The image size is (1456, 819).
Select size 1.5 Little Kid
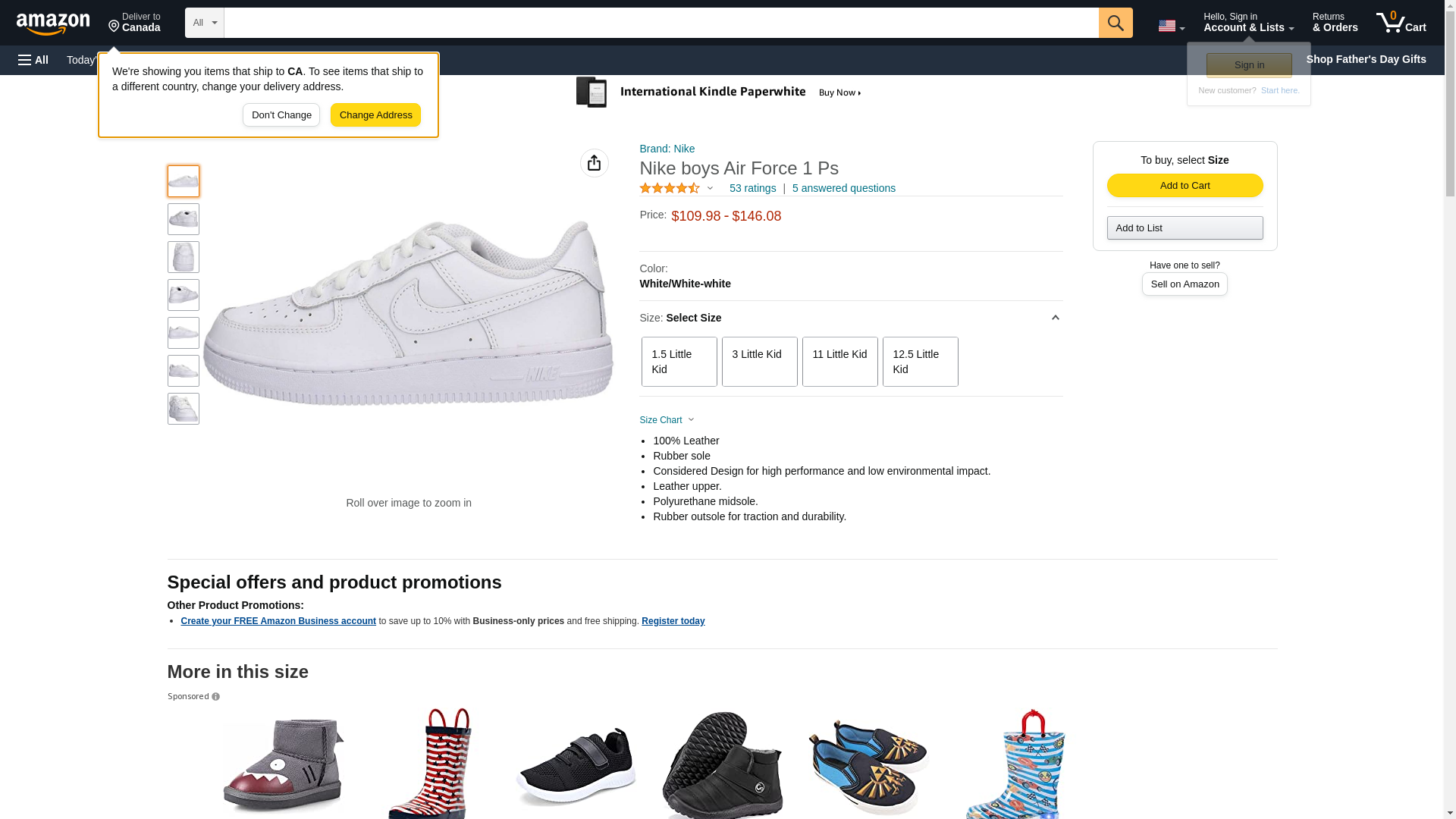tap(679, 362)
